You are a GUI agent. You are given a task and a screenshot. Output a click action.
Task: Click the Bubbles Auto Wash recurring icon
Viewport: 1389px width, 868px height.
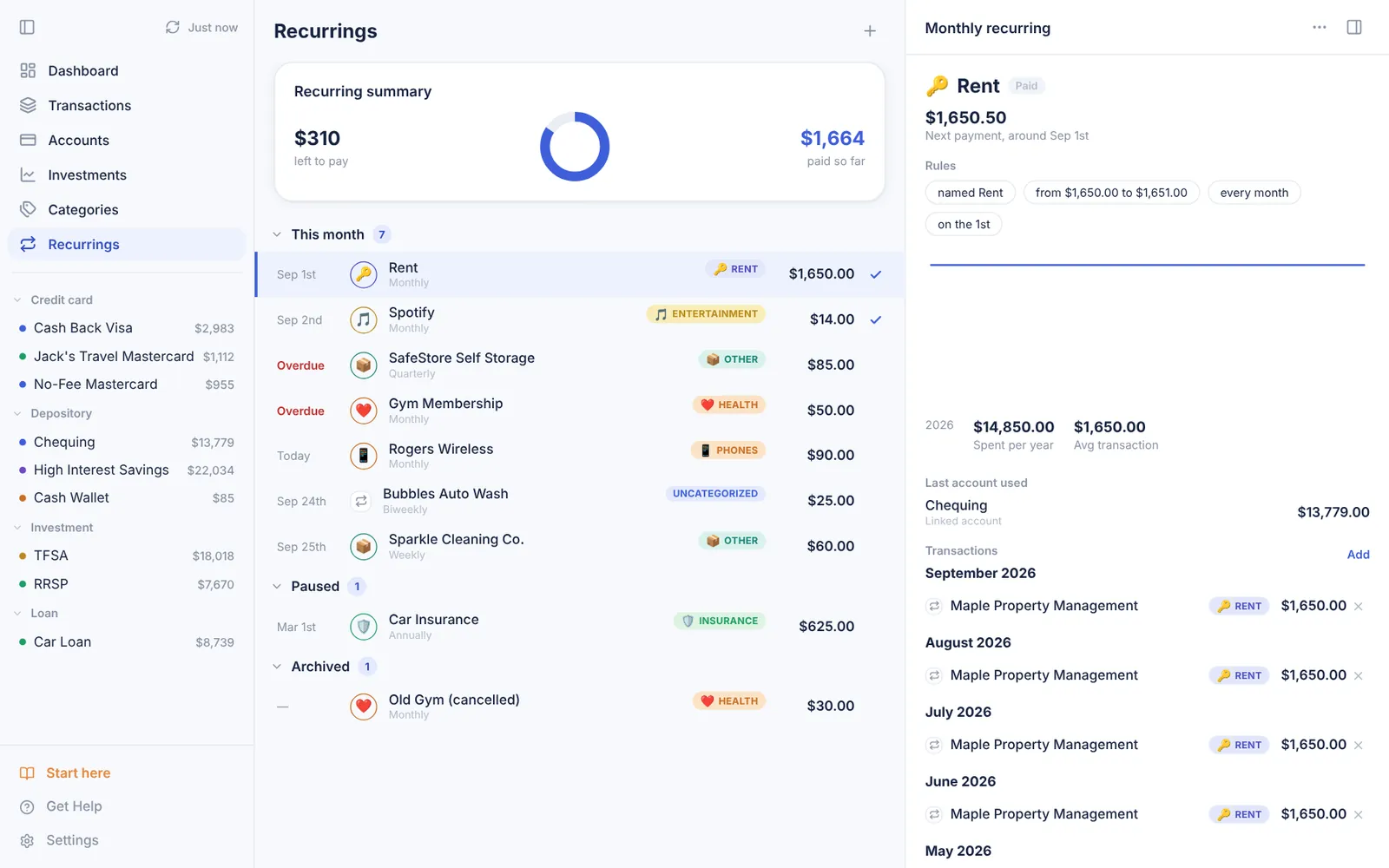(361, 501)
